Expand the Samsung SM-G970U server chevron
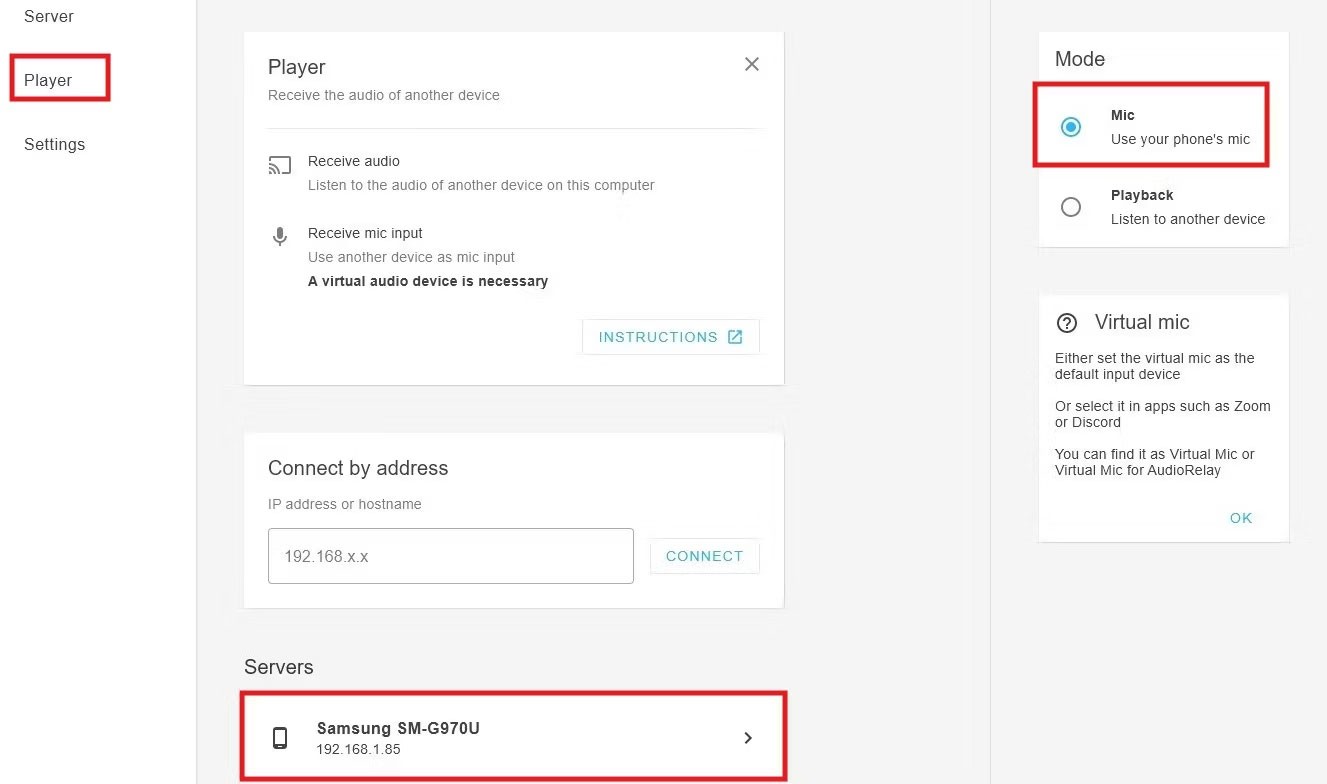The height and width of the screenshot is (784, 1327). point(748,738)
